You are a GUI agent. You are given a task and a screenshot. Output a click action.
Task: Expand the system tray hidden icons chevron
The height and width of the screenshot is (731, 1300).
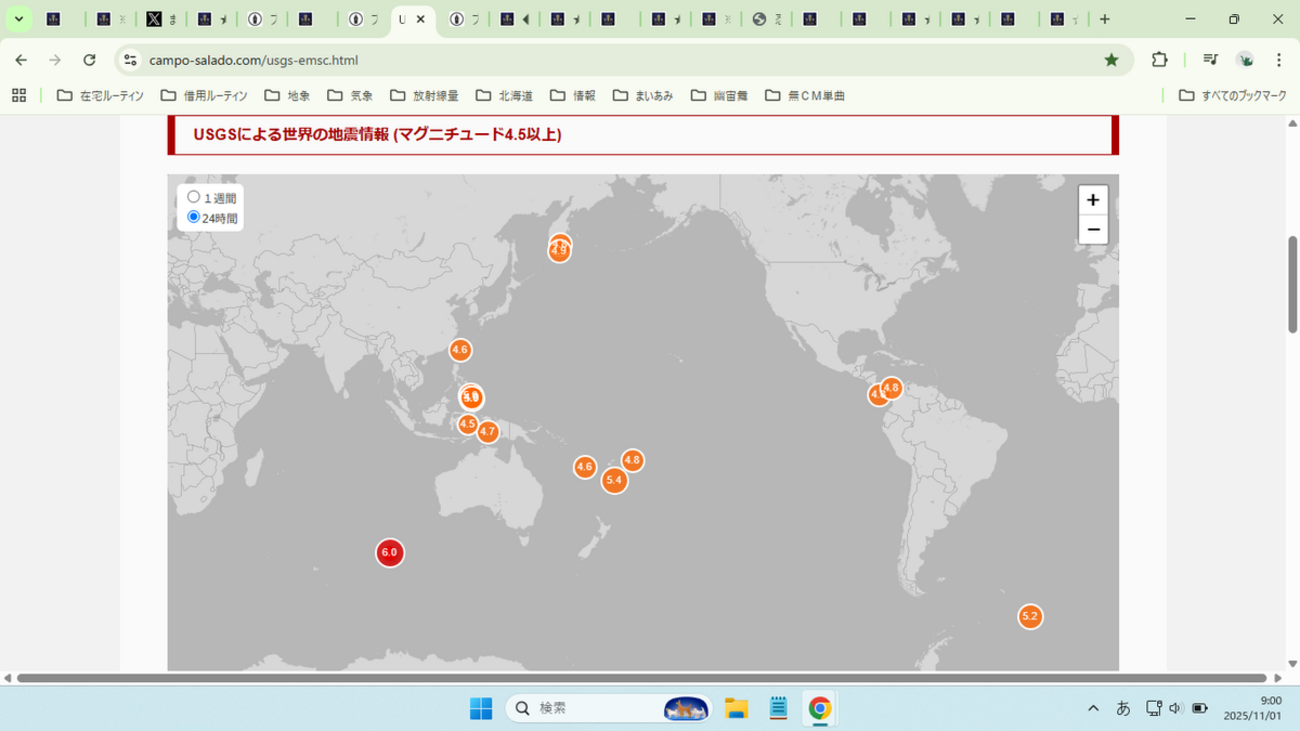point(1093,708)
